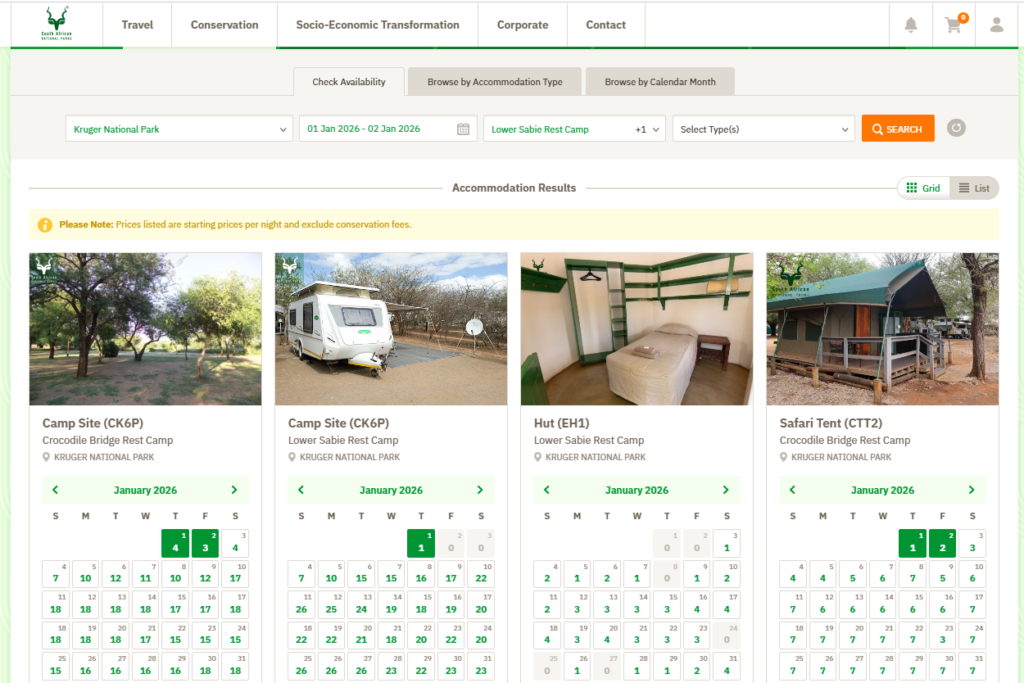Click the orange SEARCH button
This screenshot has height=683, width=1024.
click(x=898, y=129)
